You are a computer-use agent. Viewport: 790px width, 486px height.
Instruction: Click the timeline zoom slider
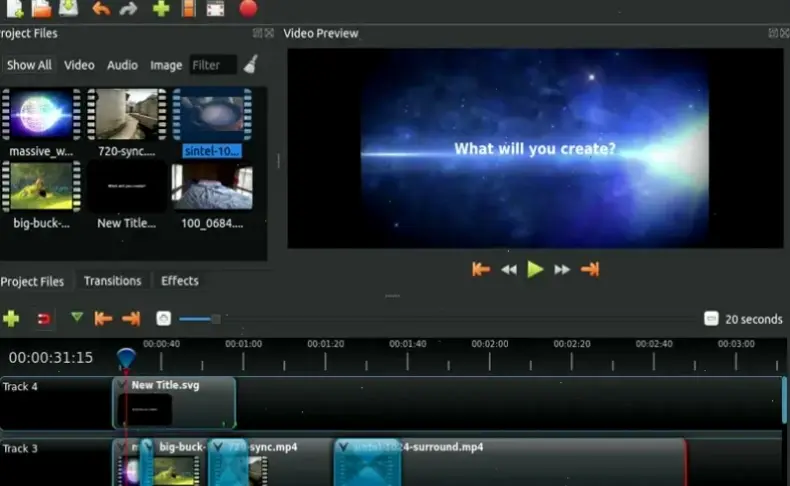(x=198, y=319)
